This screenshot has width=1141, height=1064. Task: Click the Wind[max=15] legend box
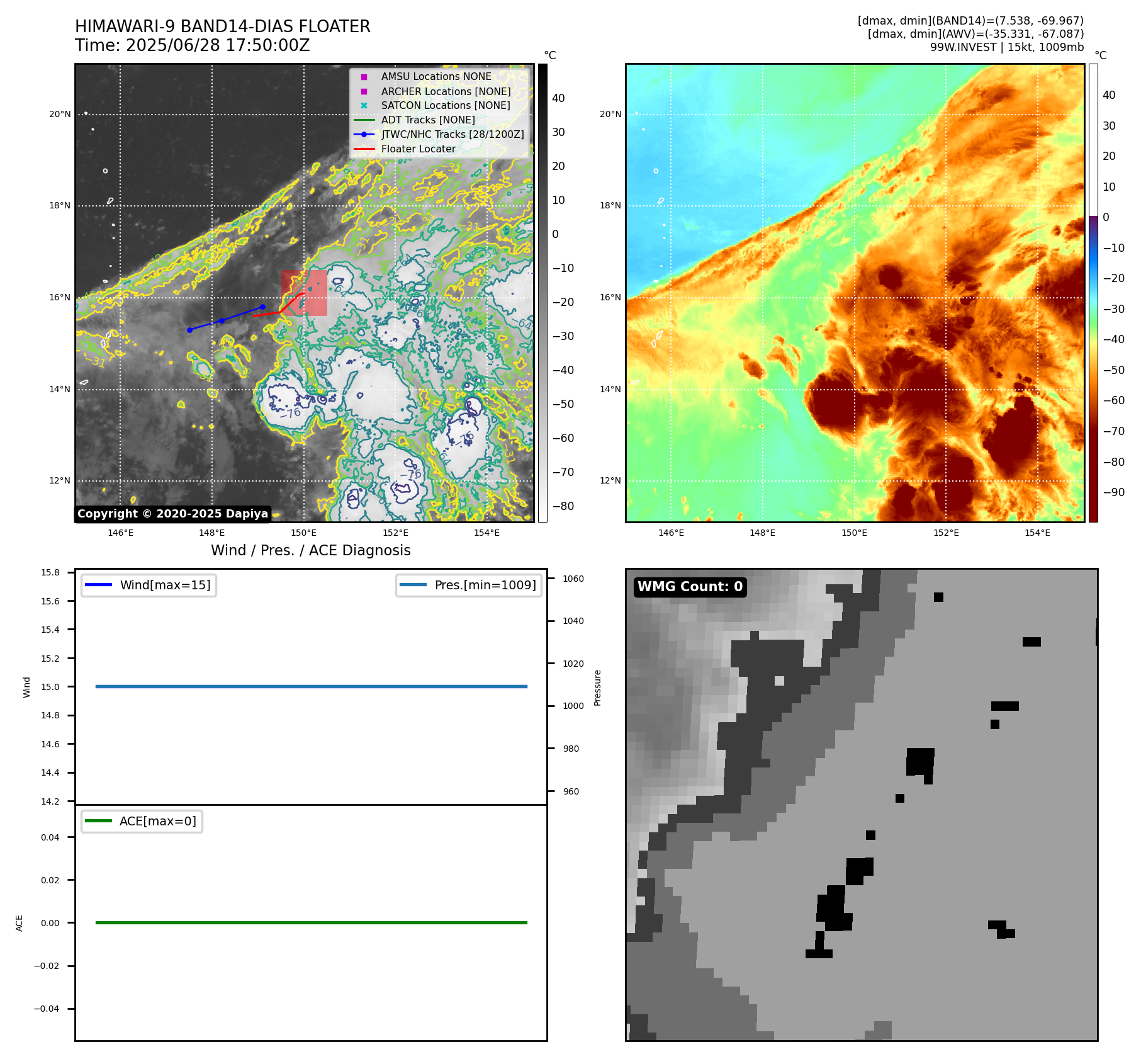coord(149,585)
